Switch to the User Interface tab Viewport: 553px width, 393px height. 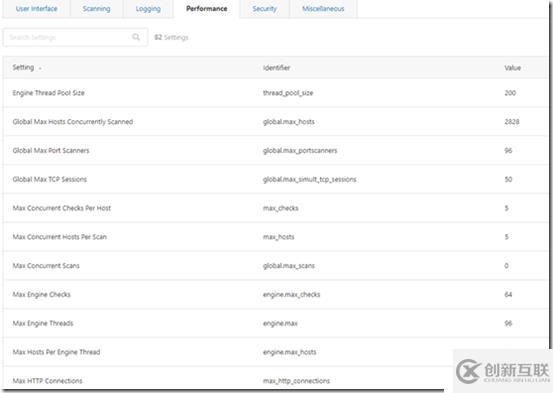[x=36, y=9]
